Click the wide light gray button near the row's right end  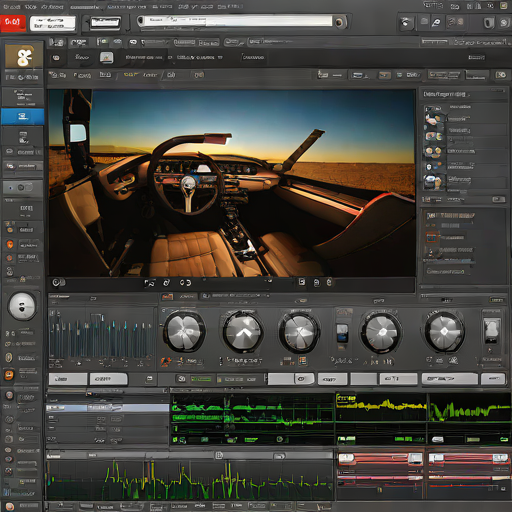[449, 379]
